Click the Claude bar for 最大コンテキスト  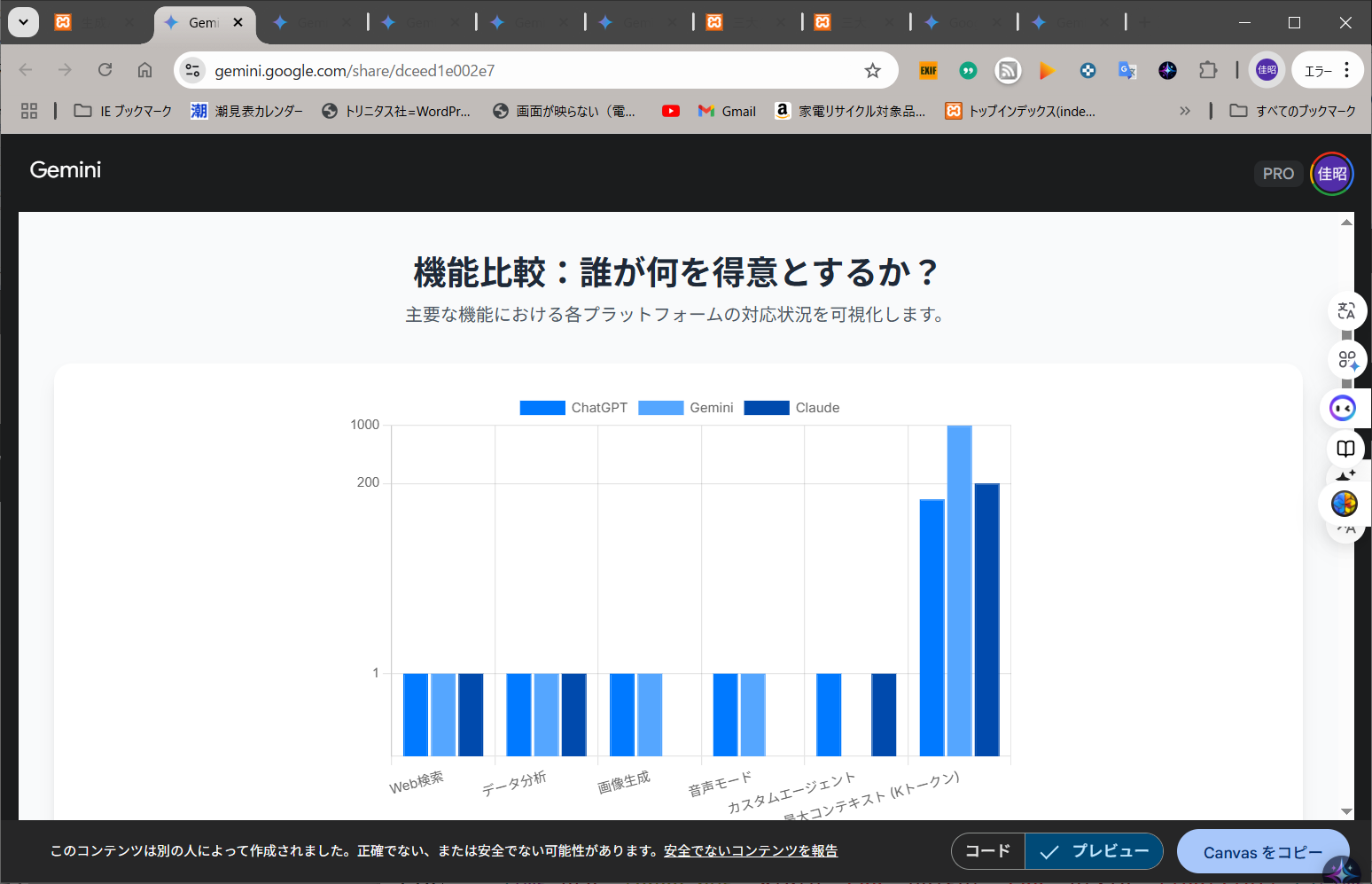(x=987, y=620)
